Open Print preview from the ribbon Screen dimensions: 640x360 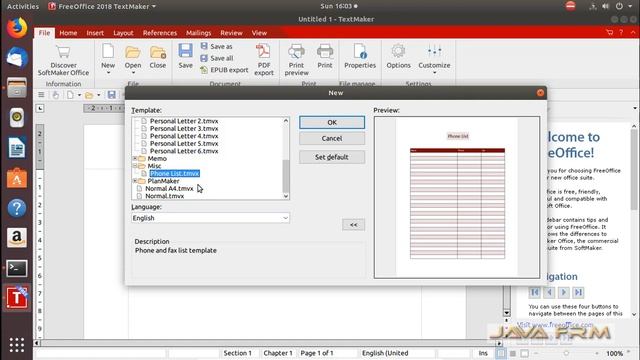click(x=296, y=60)
